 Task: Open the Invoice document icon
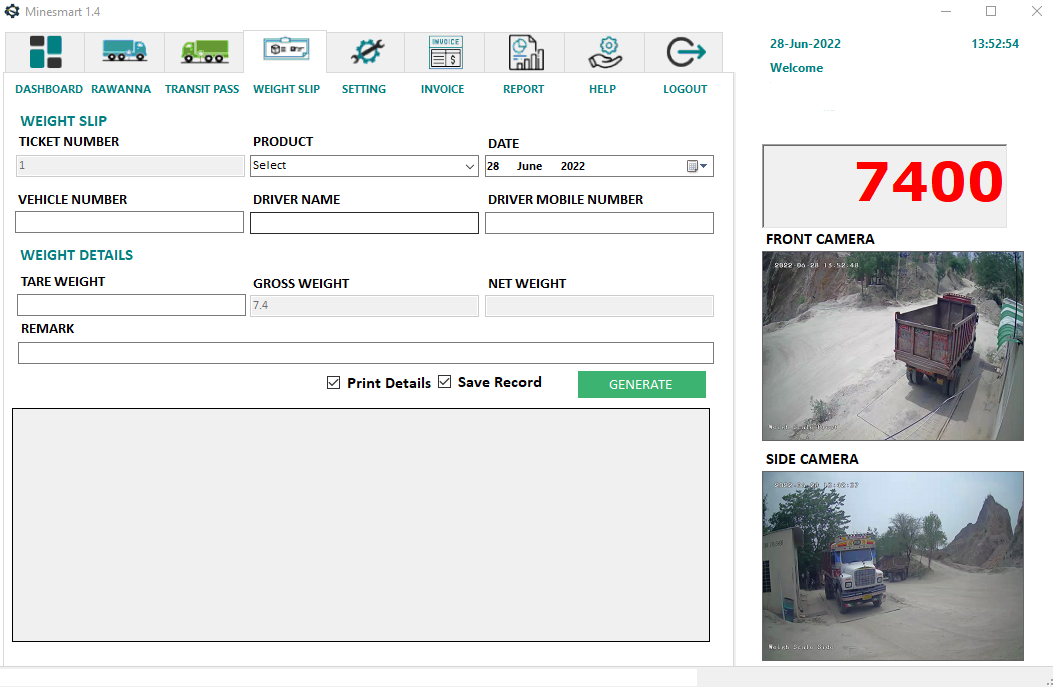point(445,52)
